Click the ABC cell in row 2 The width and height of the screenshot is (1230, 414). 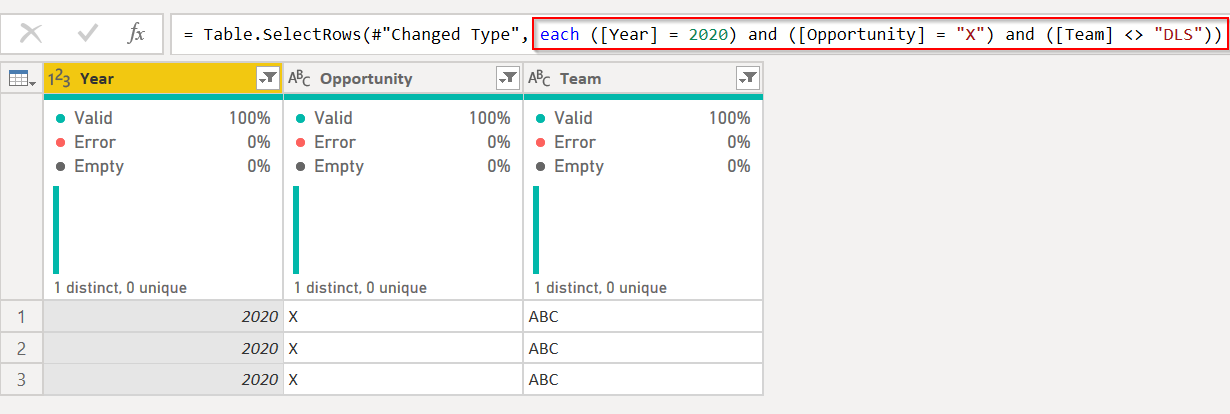(643, 348)
